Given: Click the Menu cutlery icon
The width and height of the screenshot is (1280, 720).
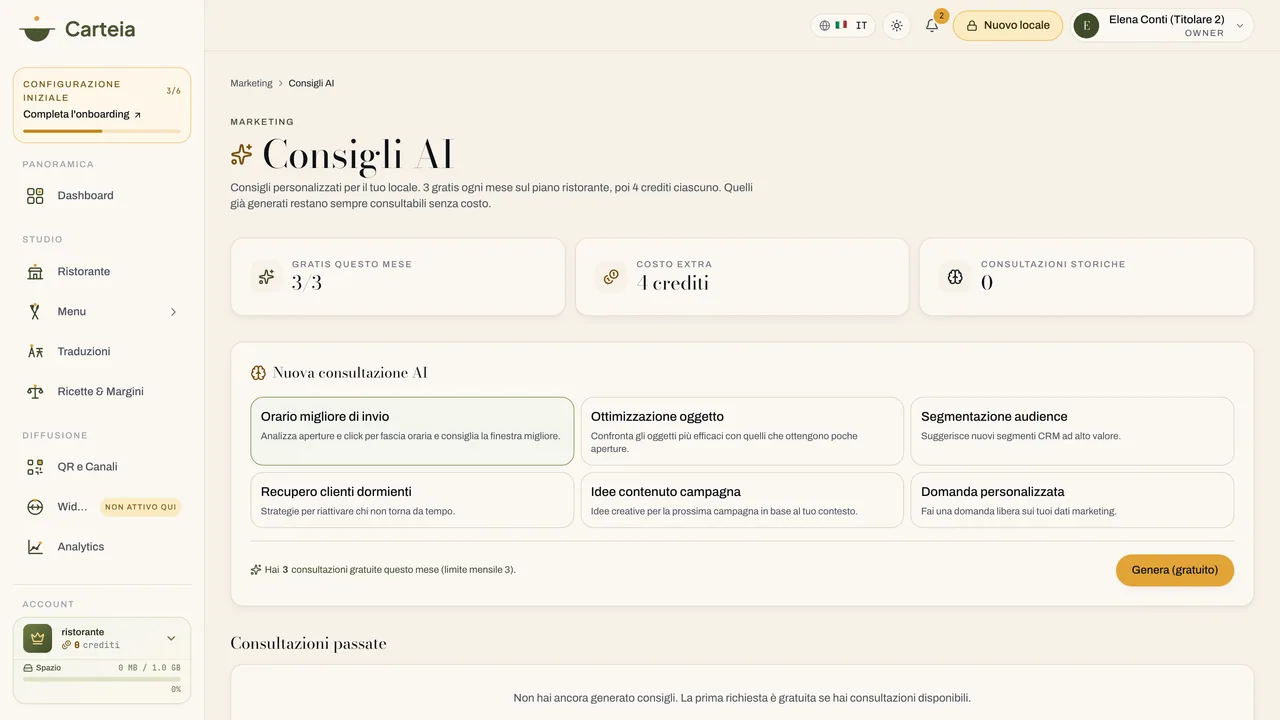Looking at the screenshot, I should (x=35, y=312).
